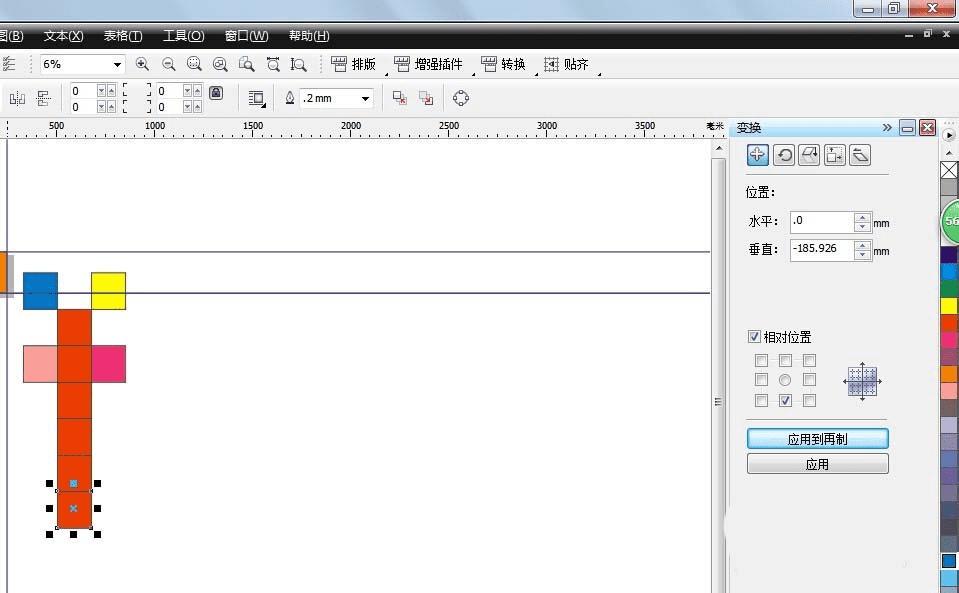Click the send to back icon
This screenshot has height=593, width=959.
click(426, 98)
